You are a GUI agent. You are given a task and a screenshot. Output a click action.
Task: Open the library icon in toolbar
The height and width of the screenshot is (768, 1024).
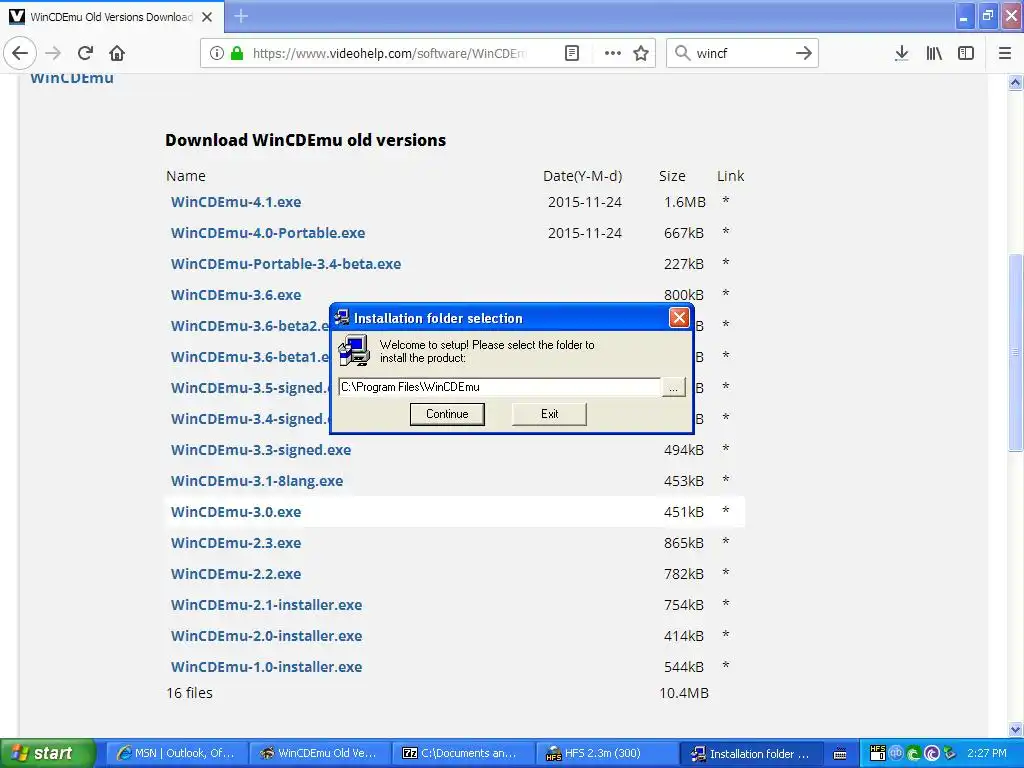click(934, 53)
